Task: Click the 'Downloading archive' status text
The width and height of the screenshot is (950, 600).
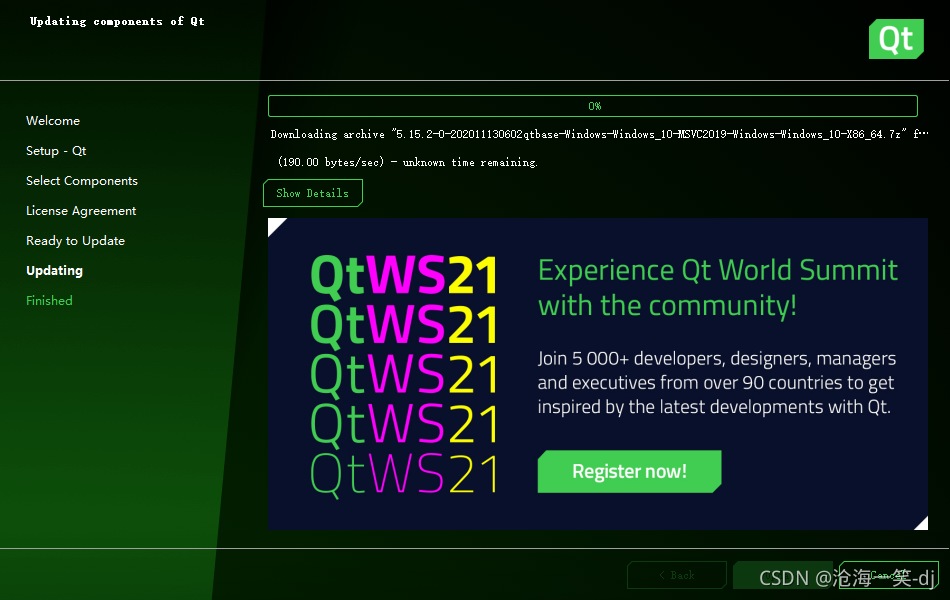Action: pyautogui.click(x=599, y=134)
